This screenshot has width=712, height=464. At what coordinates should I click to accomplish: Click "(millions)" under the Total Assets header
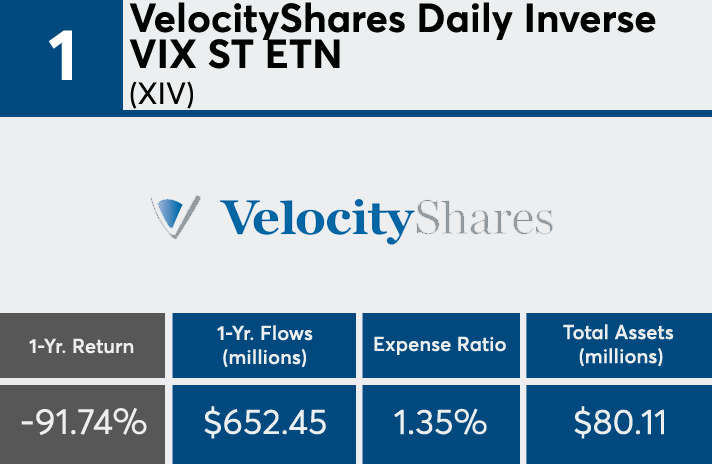618,356
